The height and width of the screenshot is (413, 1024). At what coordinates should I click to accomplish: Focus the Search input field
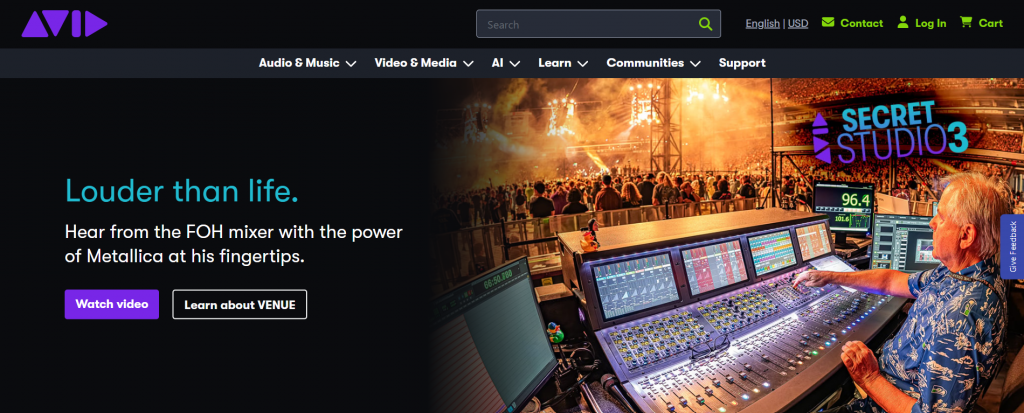point(598,24)
